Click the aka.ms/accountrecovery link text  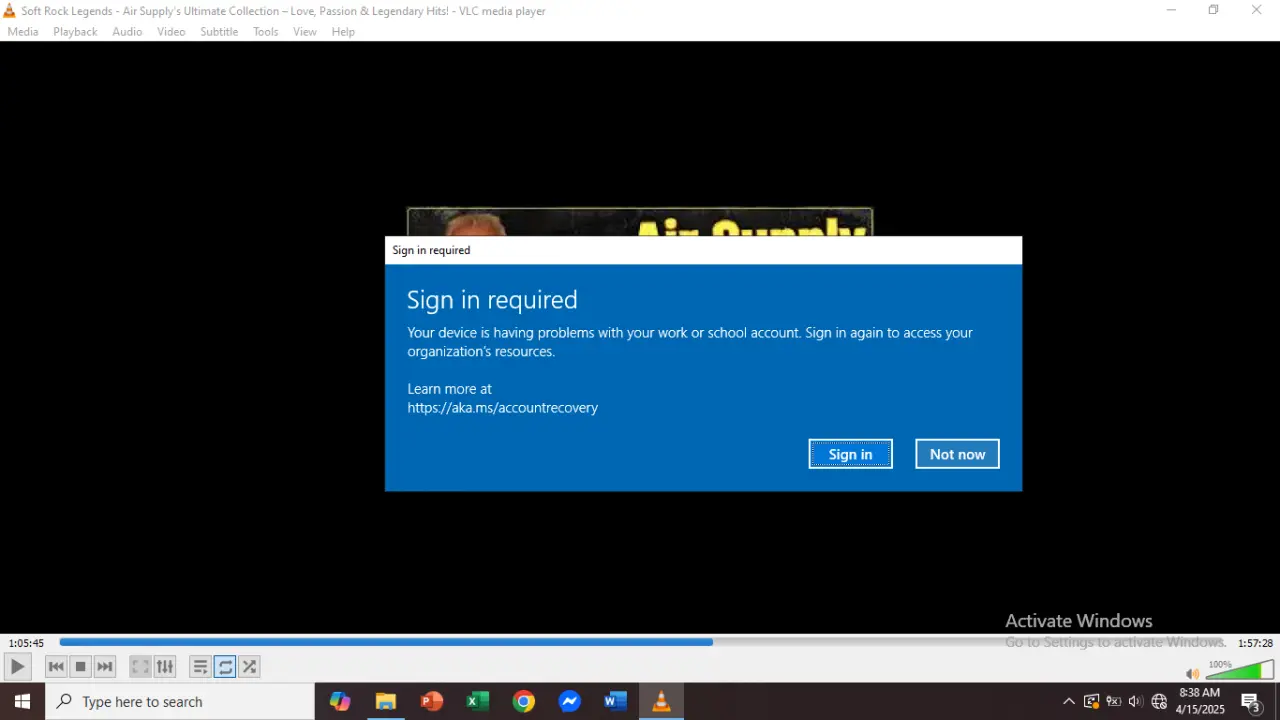[x=502, y=408]
